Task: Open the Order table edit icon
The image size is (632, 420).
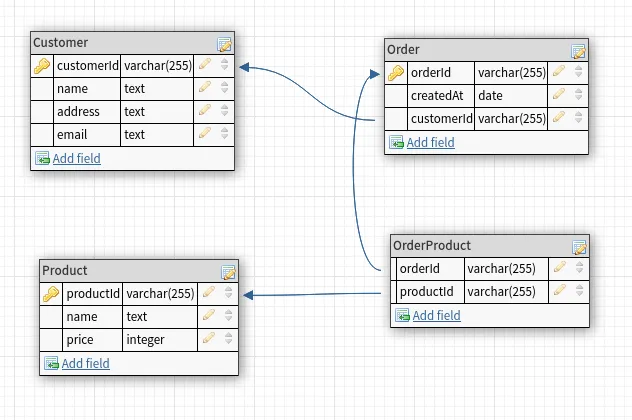Action: [578, 51]
